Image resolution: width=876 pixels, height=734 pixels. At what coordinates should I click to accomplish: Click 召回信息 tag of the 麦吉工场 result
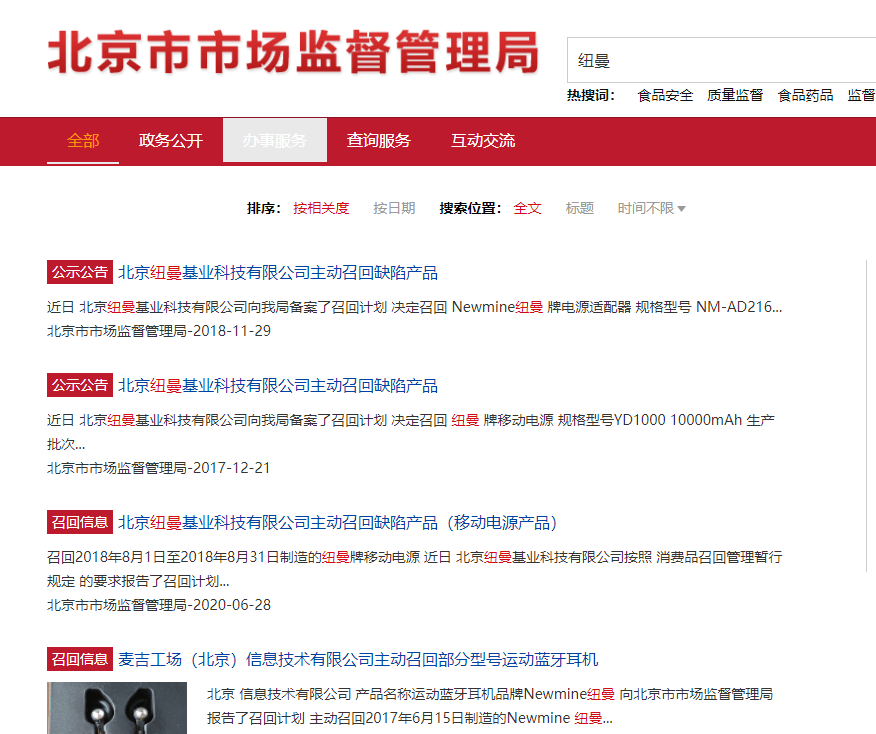point(80,659)
